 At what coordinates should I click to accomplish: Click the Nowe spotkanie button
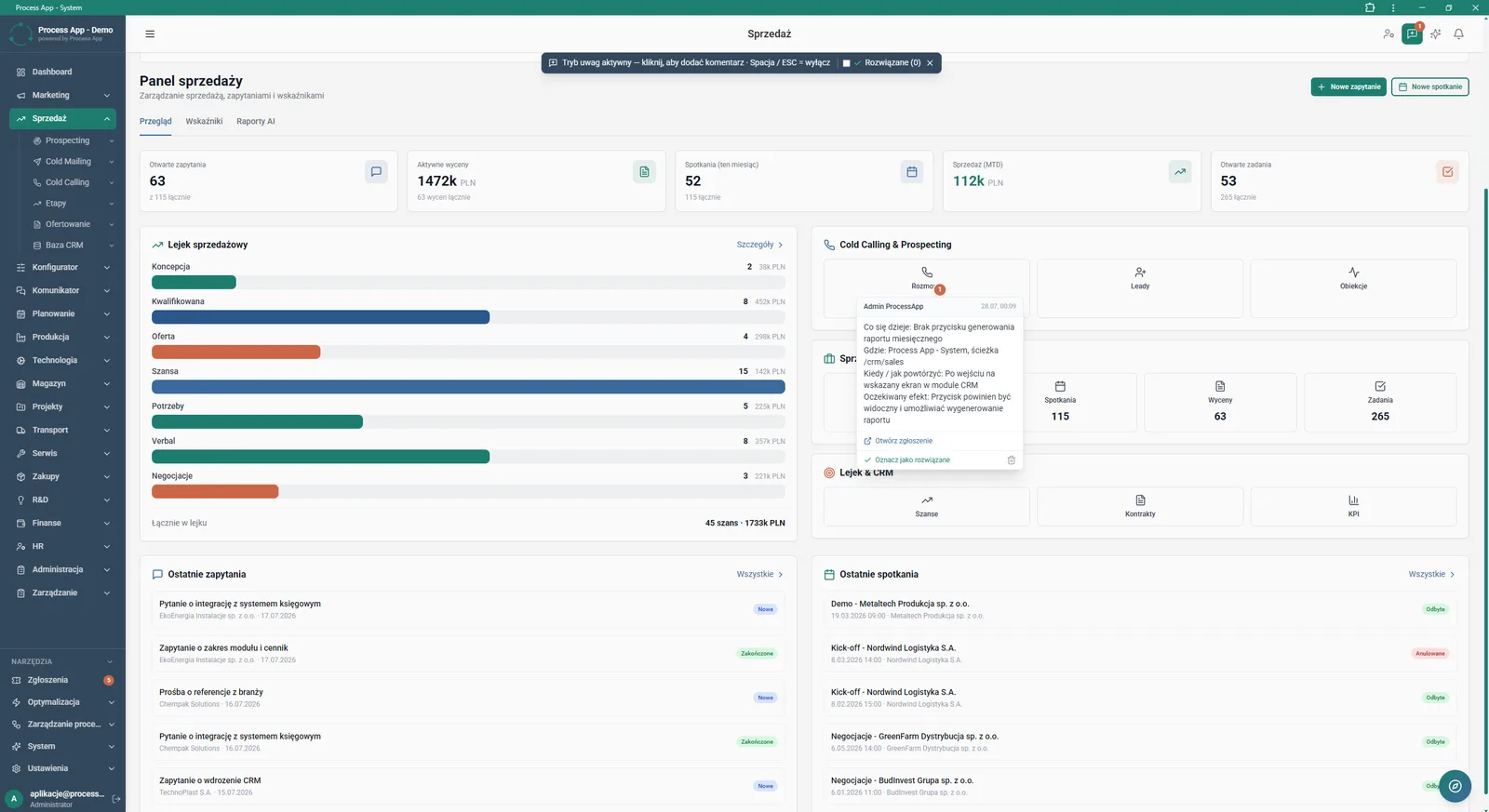[1429, 87]
